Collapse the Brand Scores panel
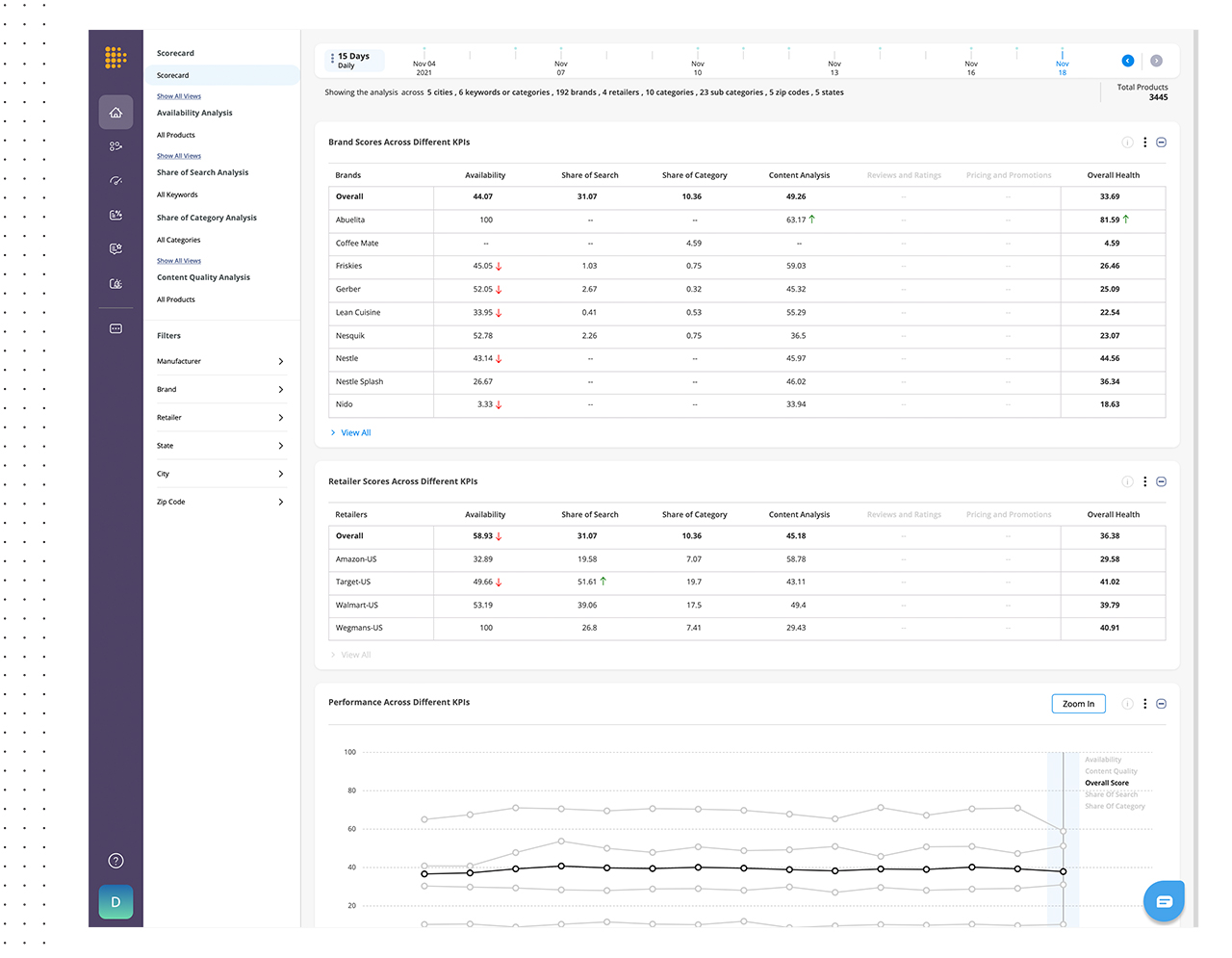 point(1162,142)
